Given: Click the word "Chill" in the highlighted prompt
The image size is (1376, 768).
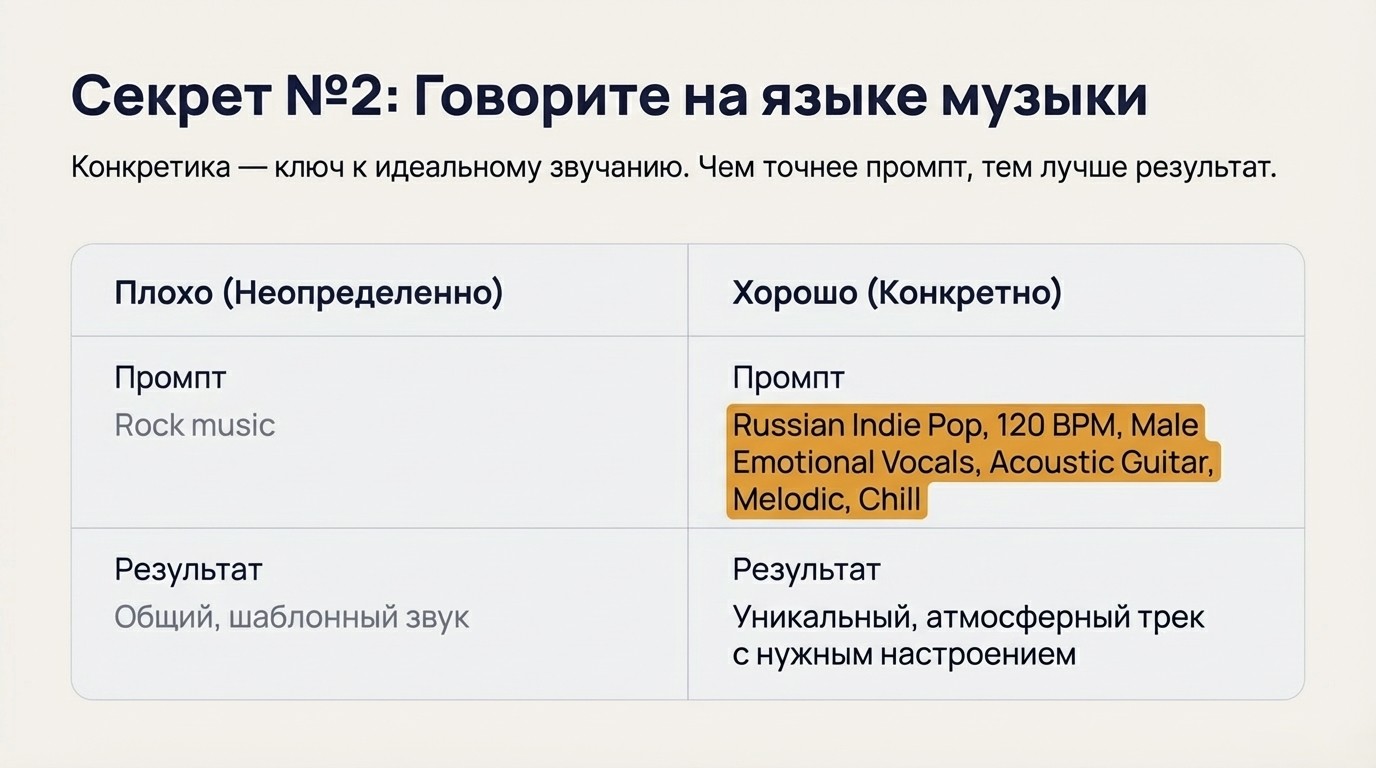Looking at the screenshot, I should point(889,499).
